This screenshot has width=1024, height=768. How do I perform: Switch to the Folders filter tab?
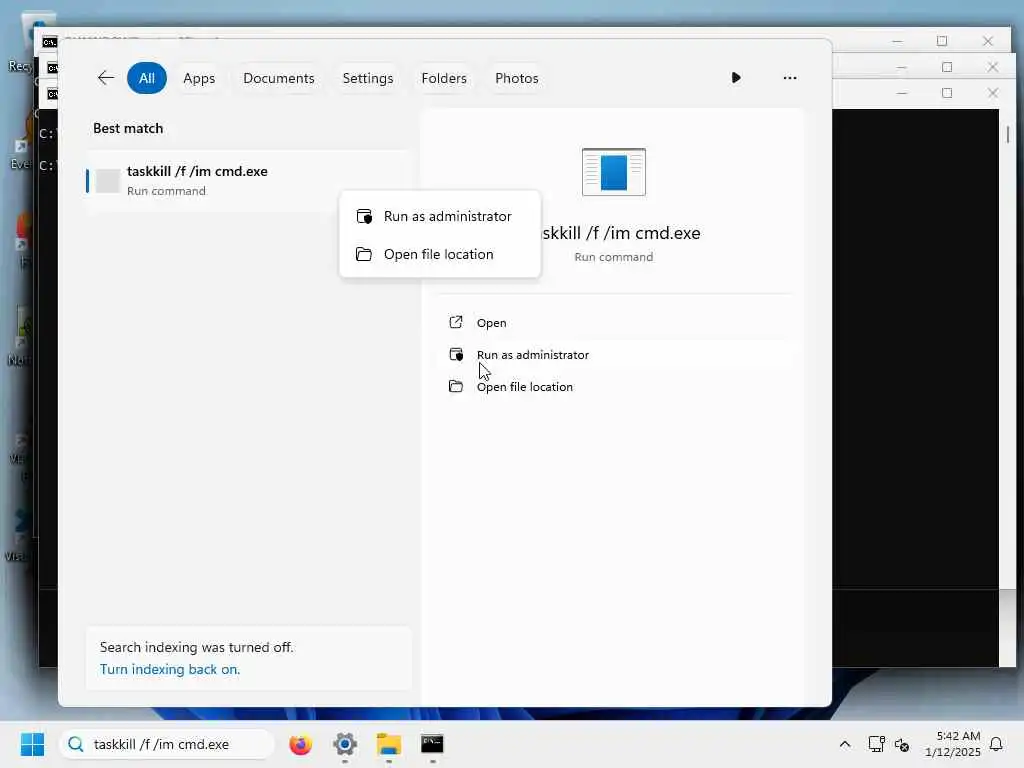(x=444, y=78)
